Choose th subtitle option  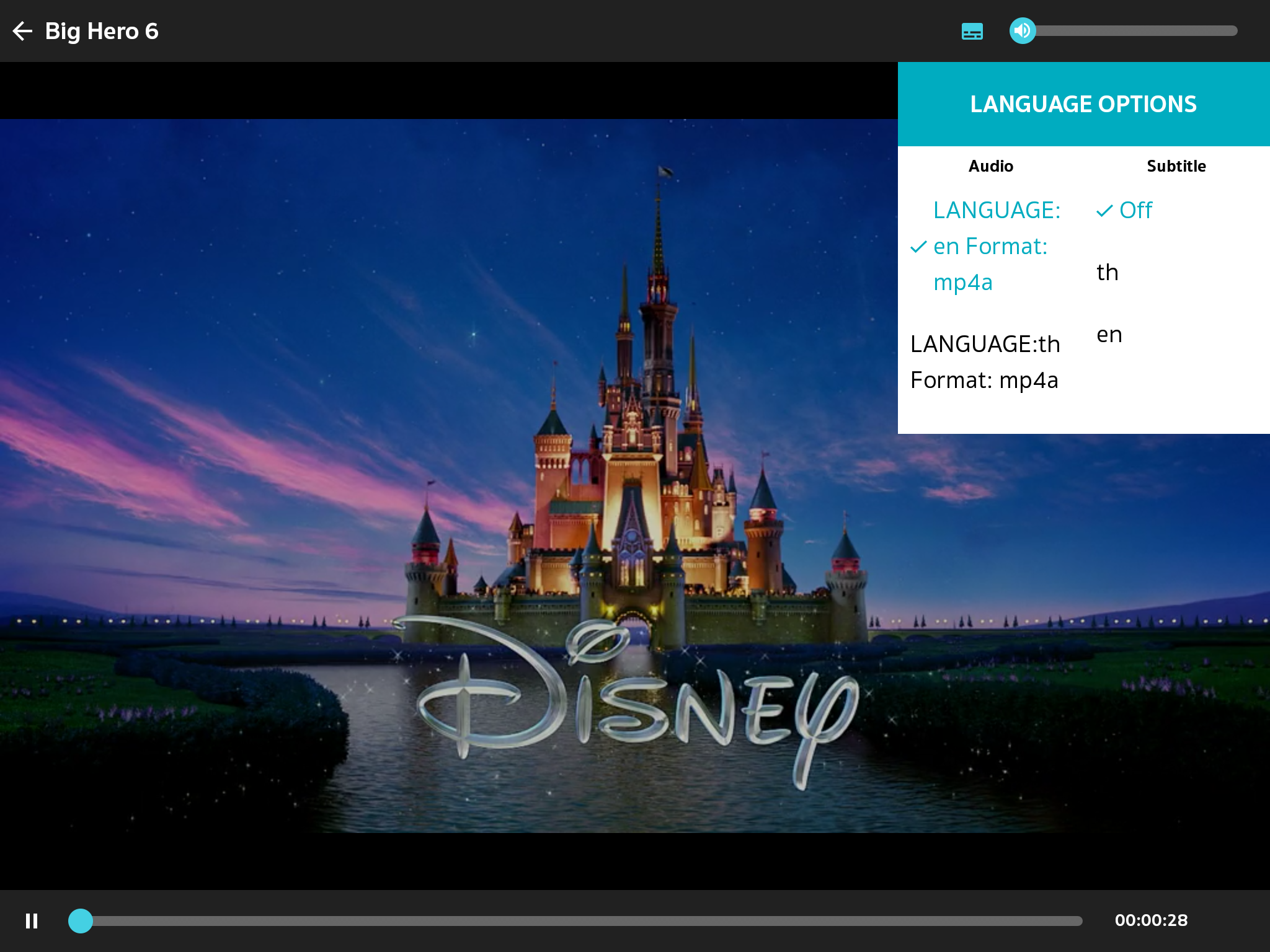click(1108, 272)
